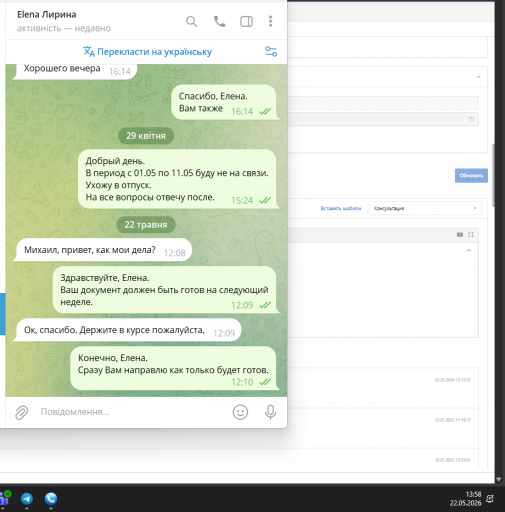This screenshot has height=512, width=505.
Task: Open the taskbar clock showing 13:58
Action: [465, 499]
